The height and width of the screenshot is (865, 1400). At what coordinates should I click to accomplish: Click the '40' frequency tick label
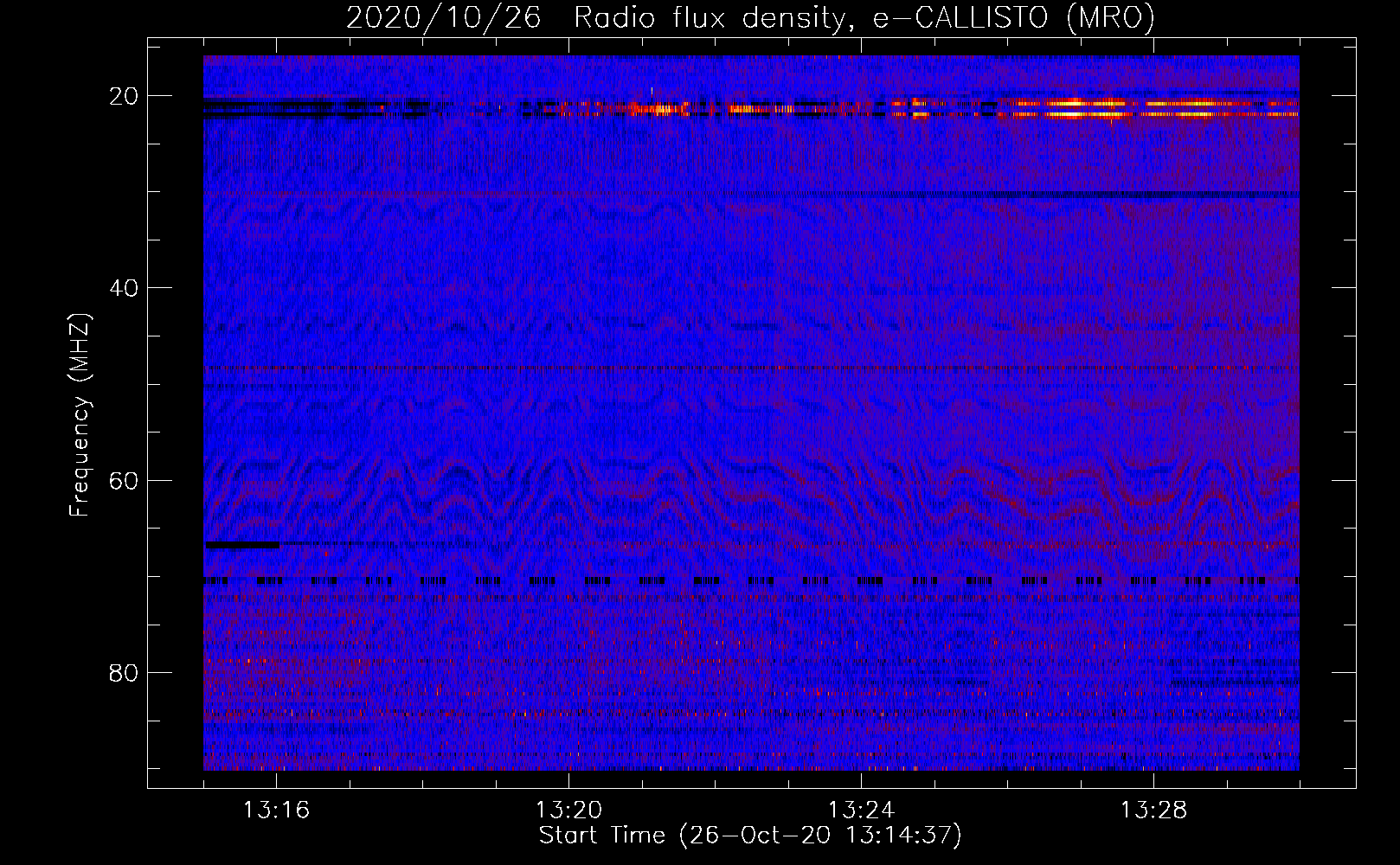(x=123, y=287)
